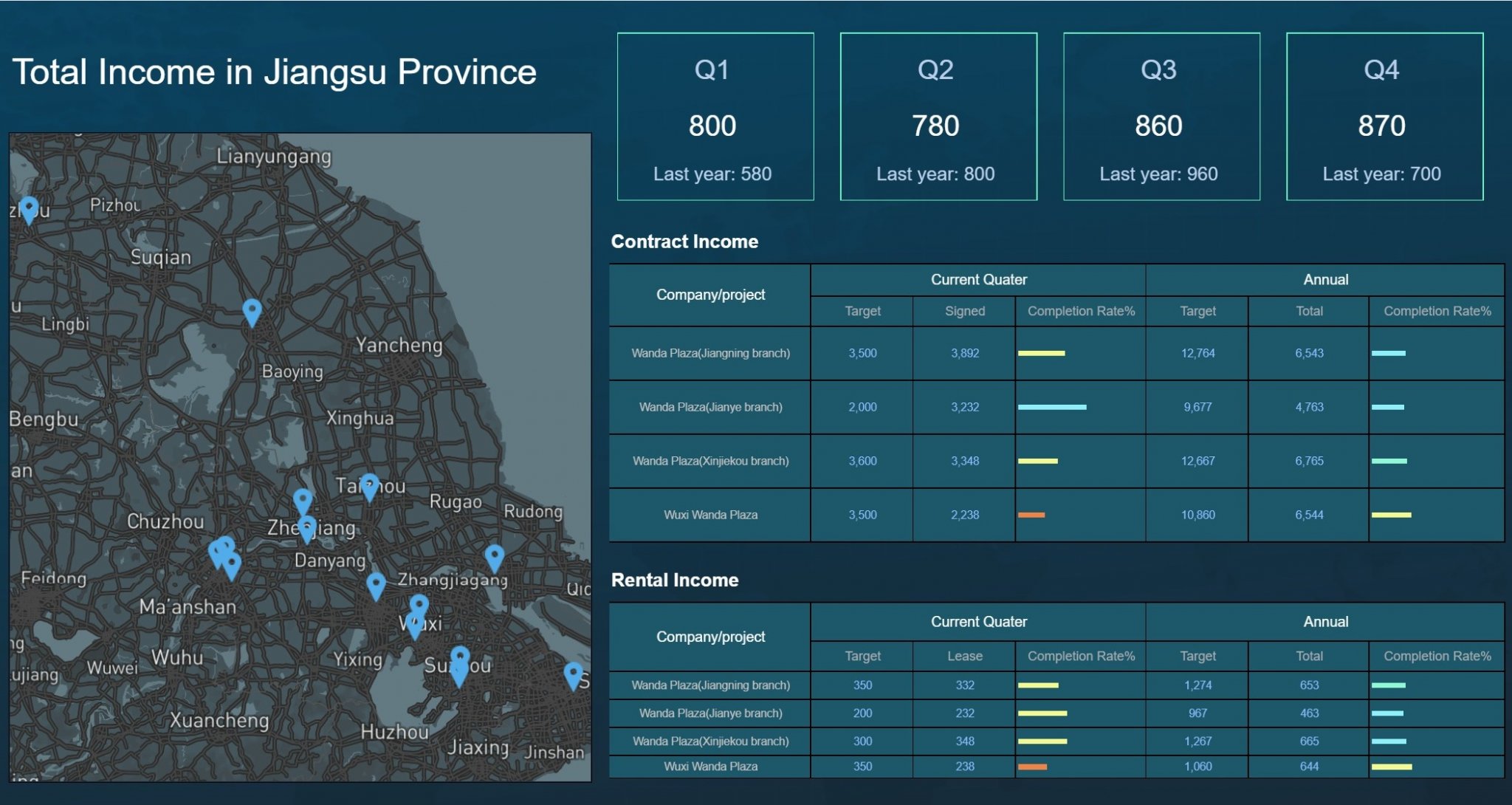Click Wuxi Wanda Plaza orange contract bar
This screenshot has width=1512, height=805.
coord(1031,515)
